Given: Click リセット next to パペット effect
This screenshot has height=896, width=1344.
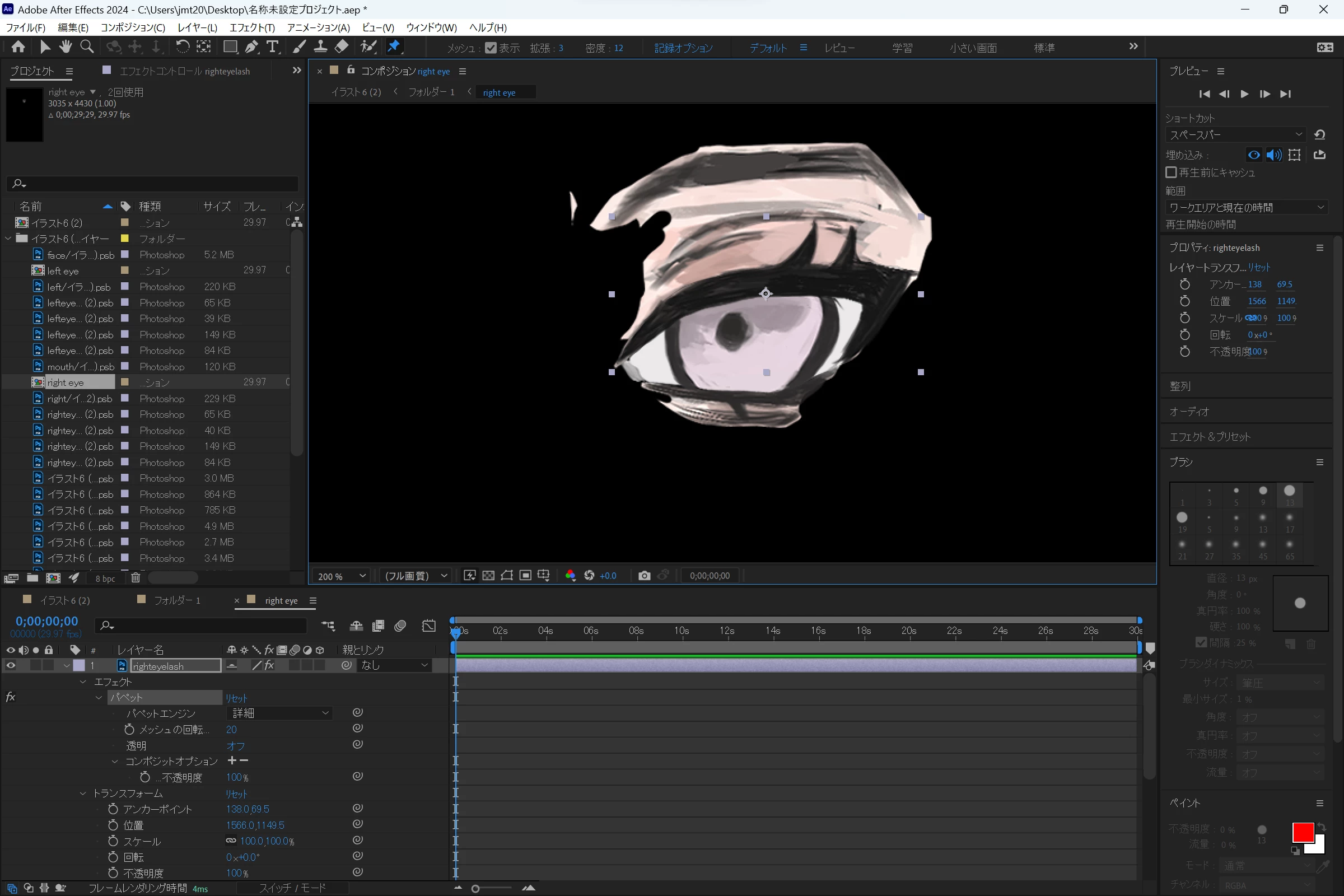Looking at the screenshot, I should pos(236,698).
